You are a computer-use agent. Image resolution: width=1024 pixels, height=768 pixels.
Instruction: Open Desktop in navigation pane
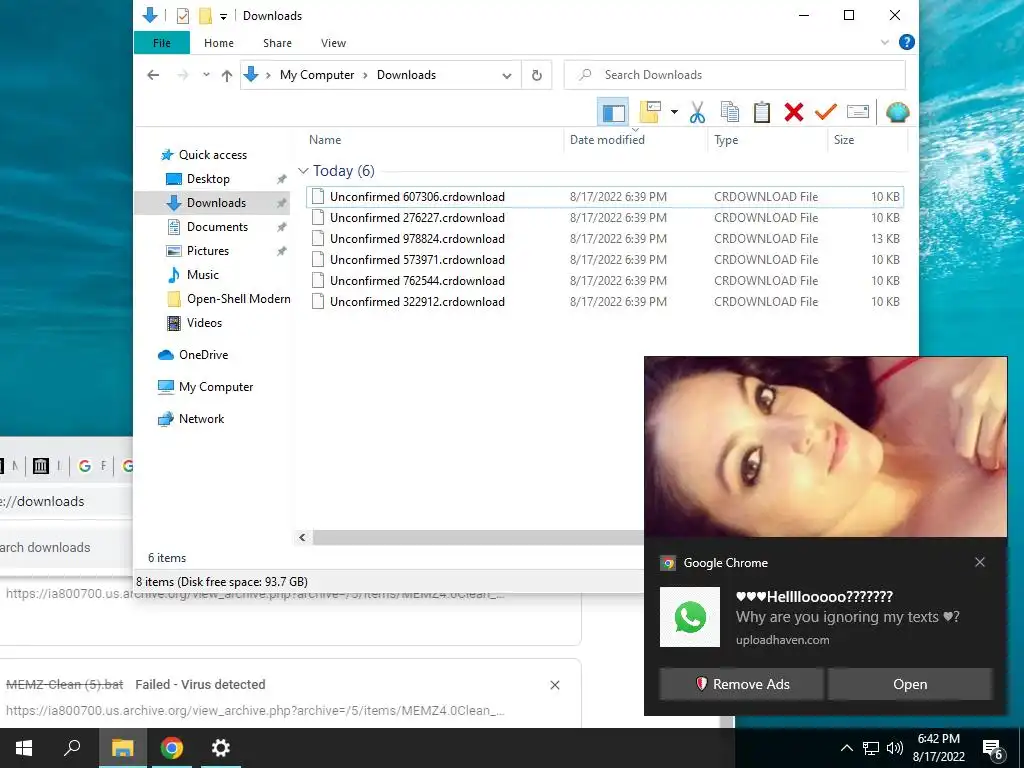[208, 178]
